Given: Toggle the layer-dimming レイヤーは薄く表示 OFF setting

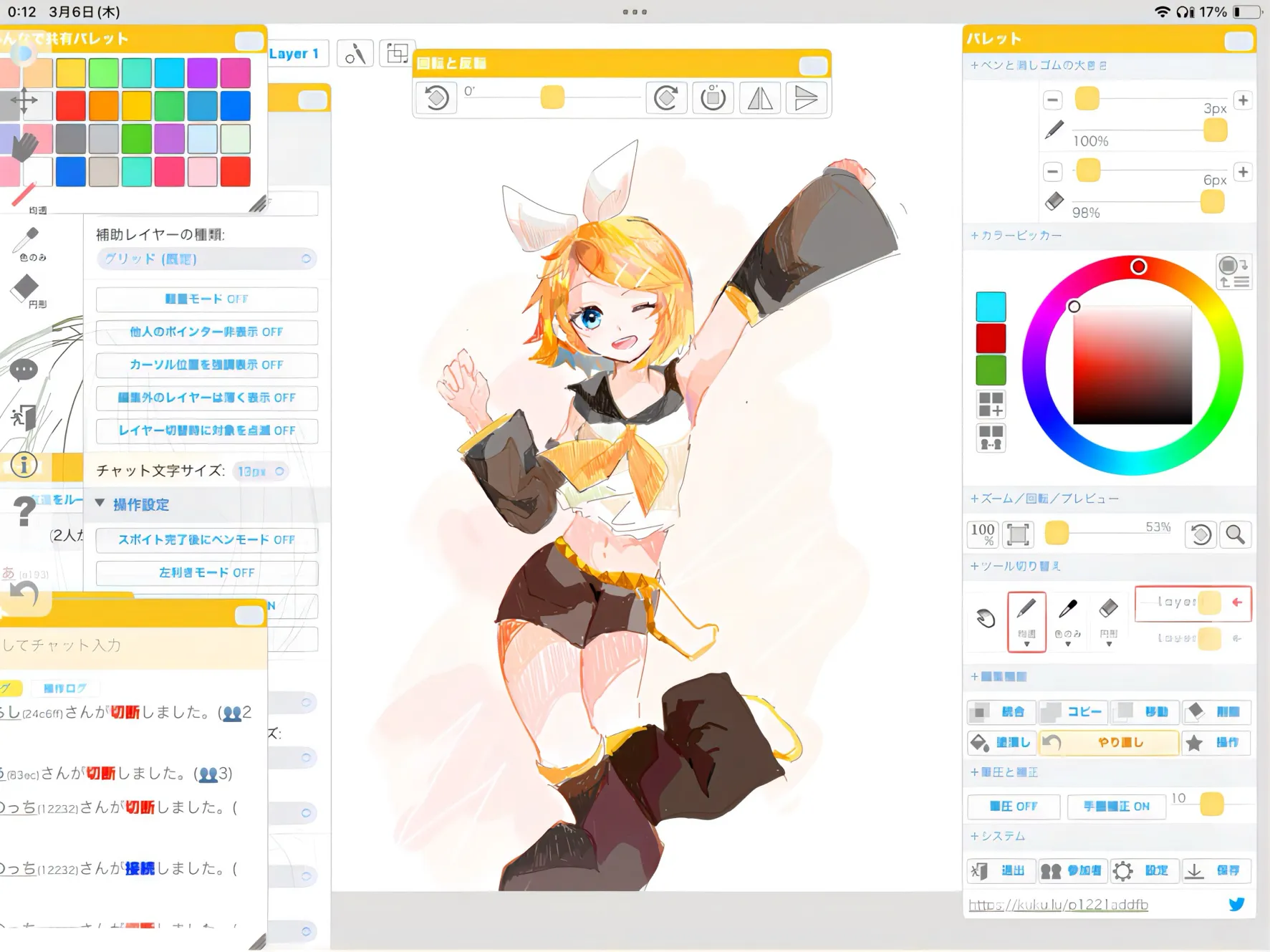Looking at the screenshot, I should click(x=206, y=398).
